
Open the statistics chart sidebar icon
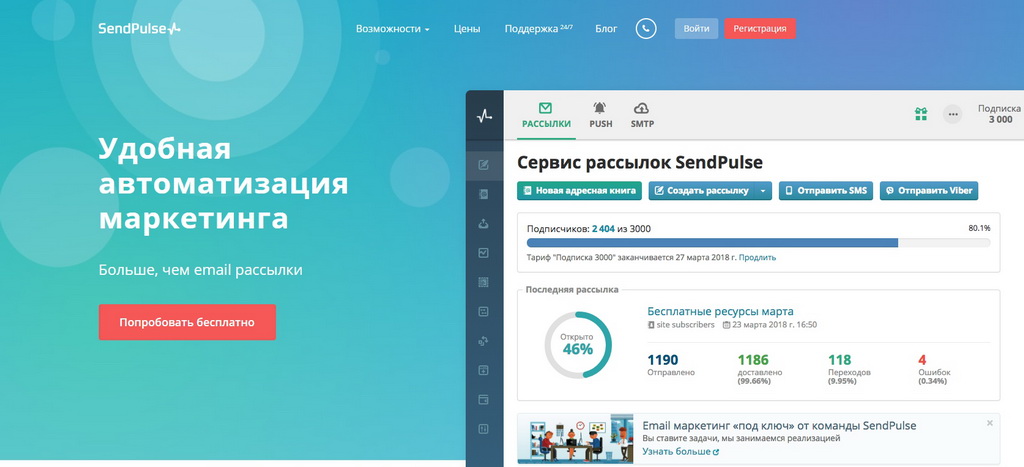tap(484, 253)
